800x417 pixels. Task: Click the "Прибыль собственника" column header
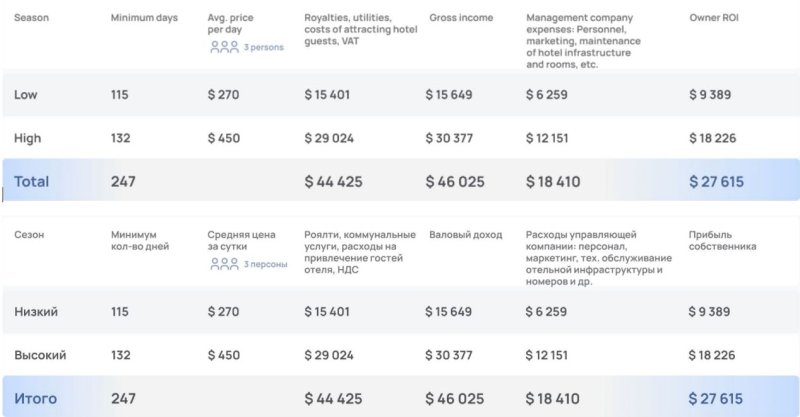tap(723, 240)
